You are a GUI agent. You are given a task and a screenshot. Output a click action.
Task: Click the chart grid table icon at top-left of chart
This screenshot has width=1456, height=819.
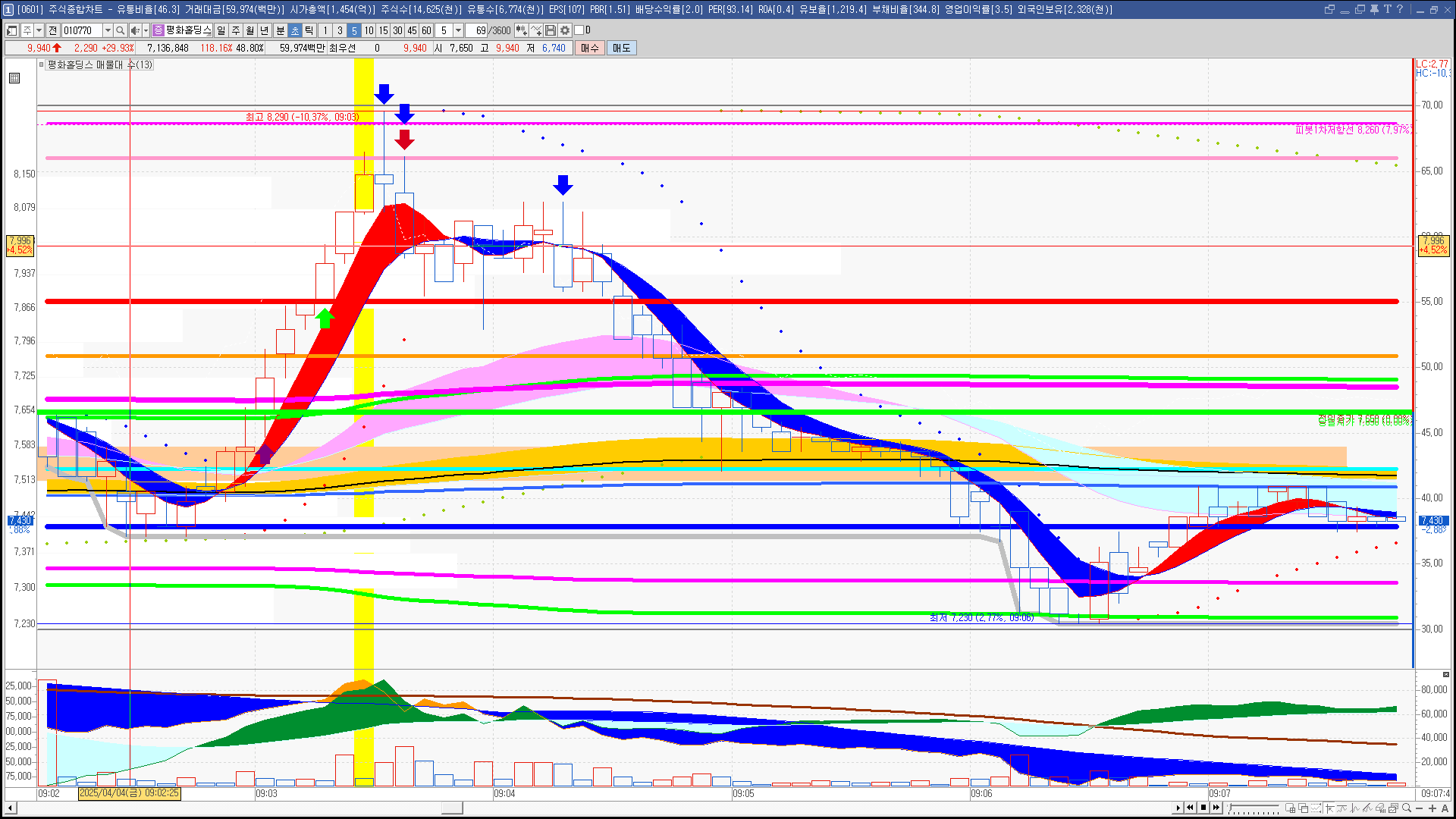14,78
